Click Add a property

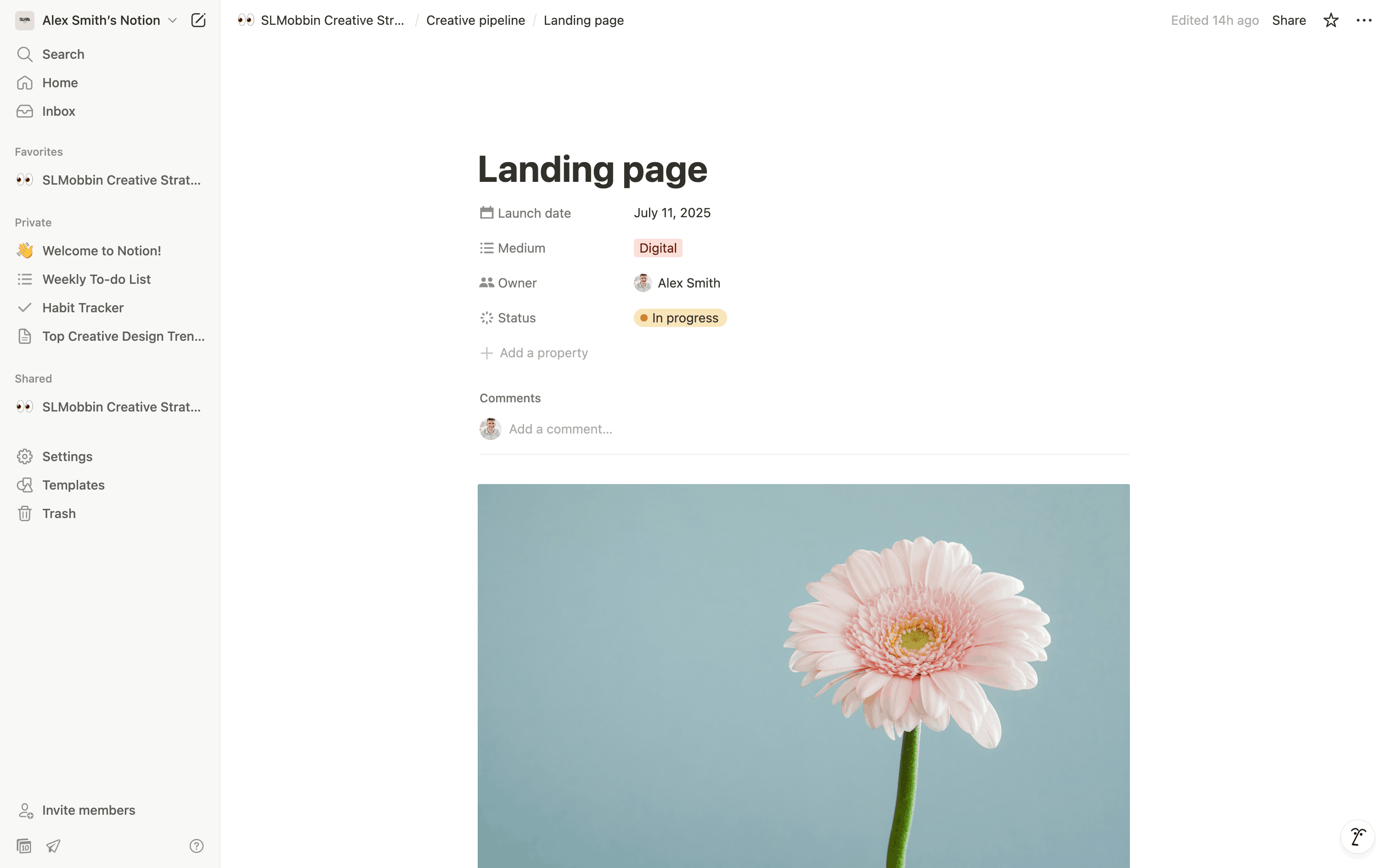(534, 353)
